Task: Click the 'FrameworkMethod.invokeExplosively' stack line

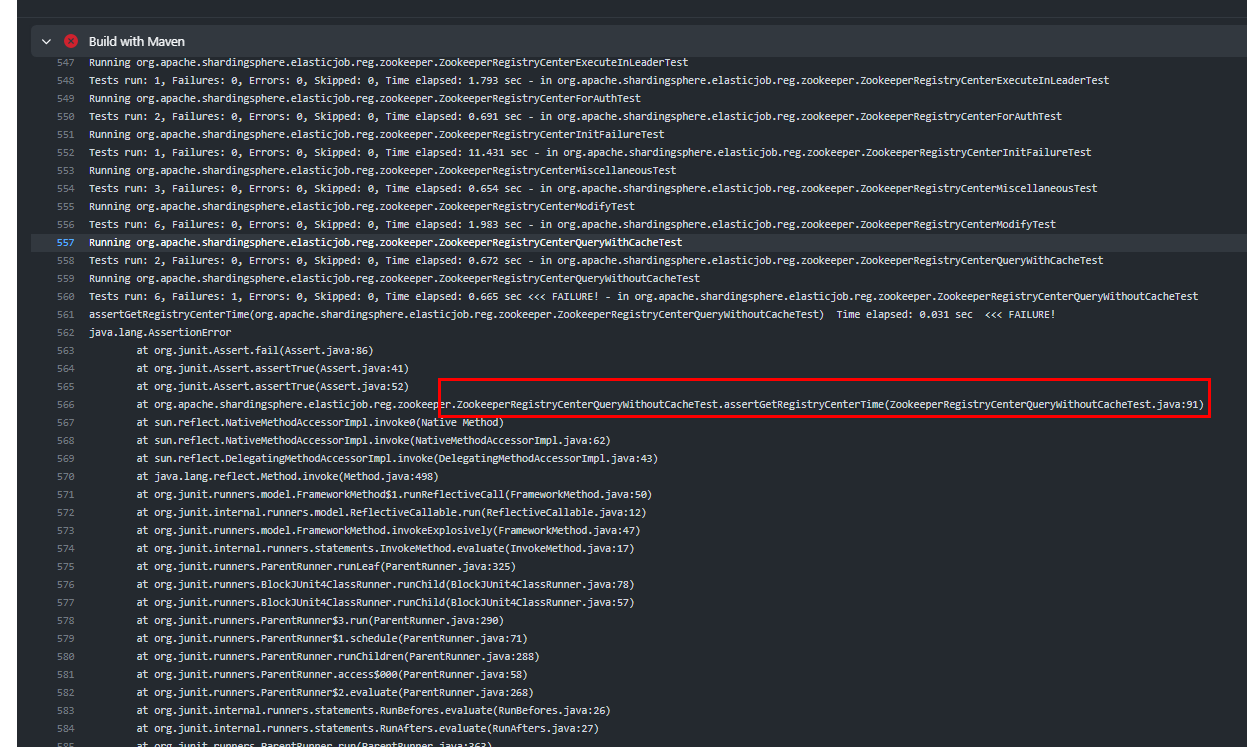Action: (388, 530)
